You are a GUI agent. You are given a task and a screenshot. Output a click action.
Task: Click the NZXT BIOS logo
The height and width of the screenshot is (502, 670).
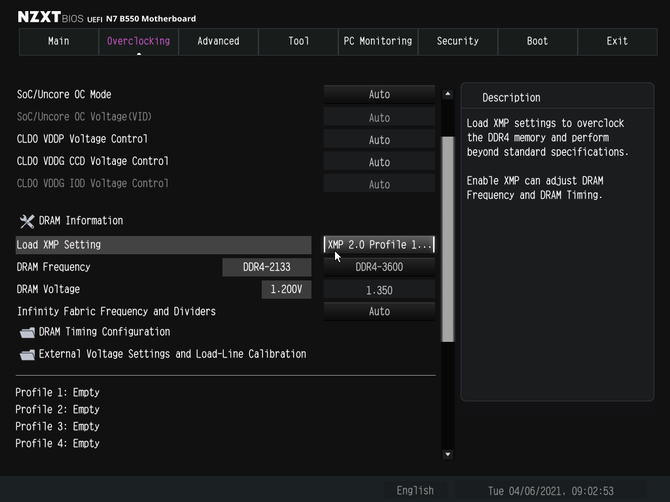point(50,17)
